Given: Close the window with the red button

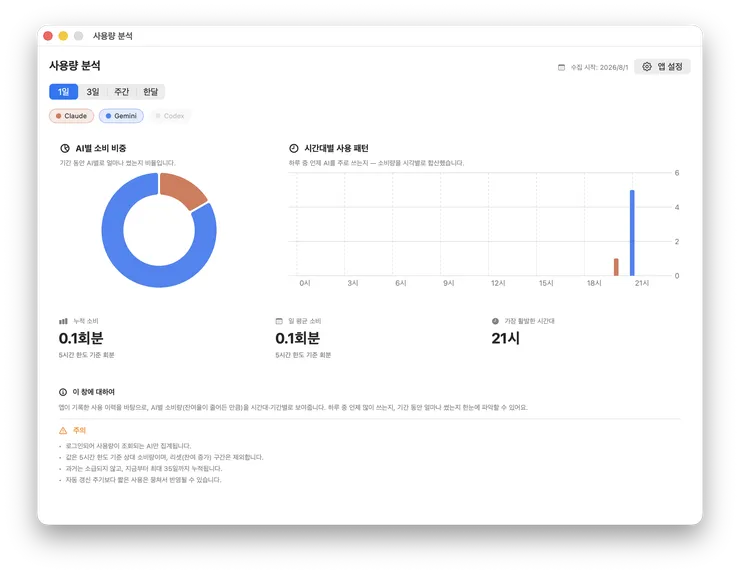Looking at the screenshot, I should point(48,36).
